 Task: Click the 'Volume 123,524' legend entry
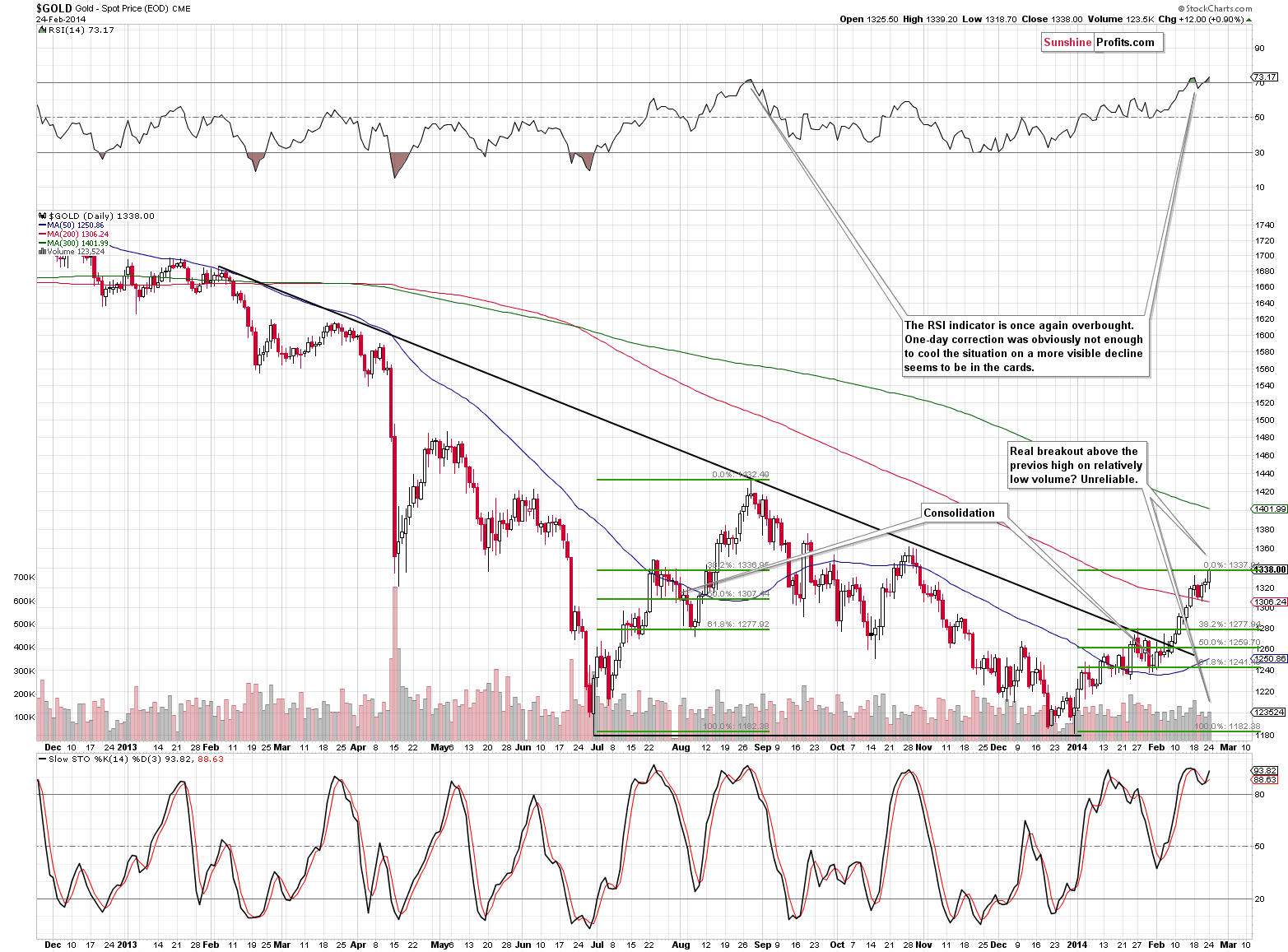76,252
